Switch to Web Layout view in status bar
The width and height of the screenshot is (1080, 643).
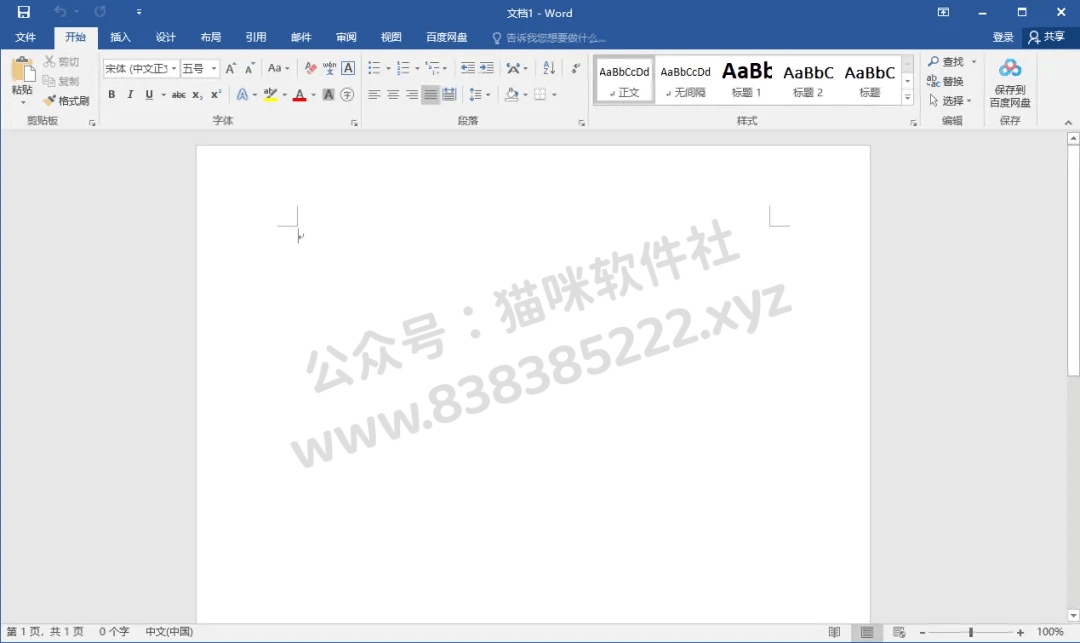click(x=899, y=632)
